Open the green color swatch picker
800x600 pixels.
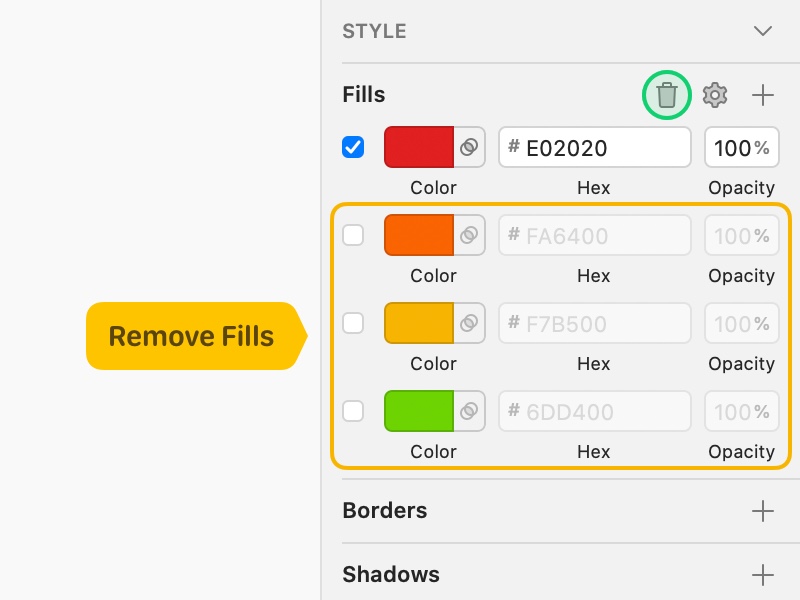419,411
